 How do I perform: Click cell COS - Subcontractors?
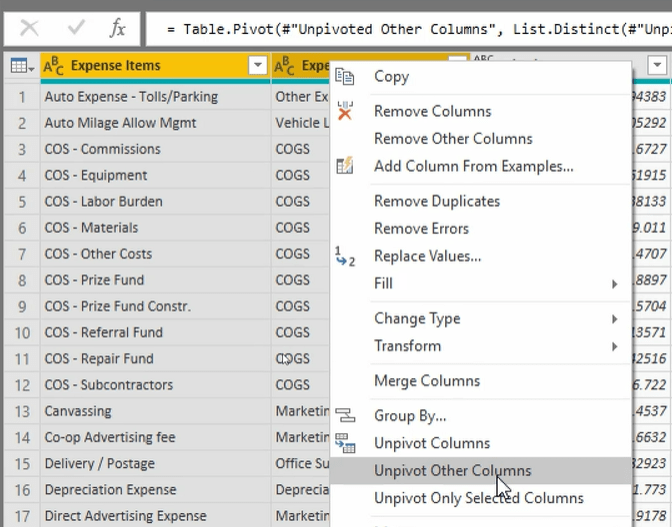pyautogui.click(x=156, y=385)
